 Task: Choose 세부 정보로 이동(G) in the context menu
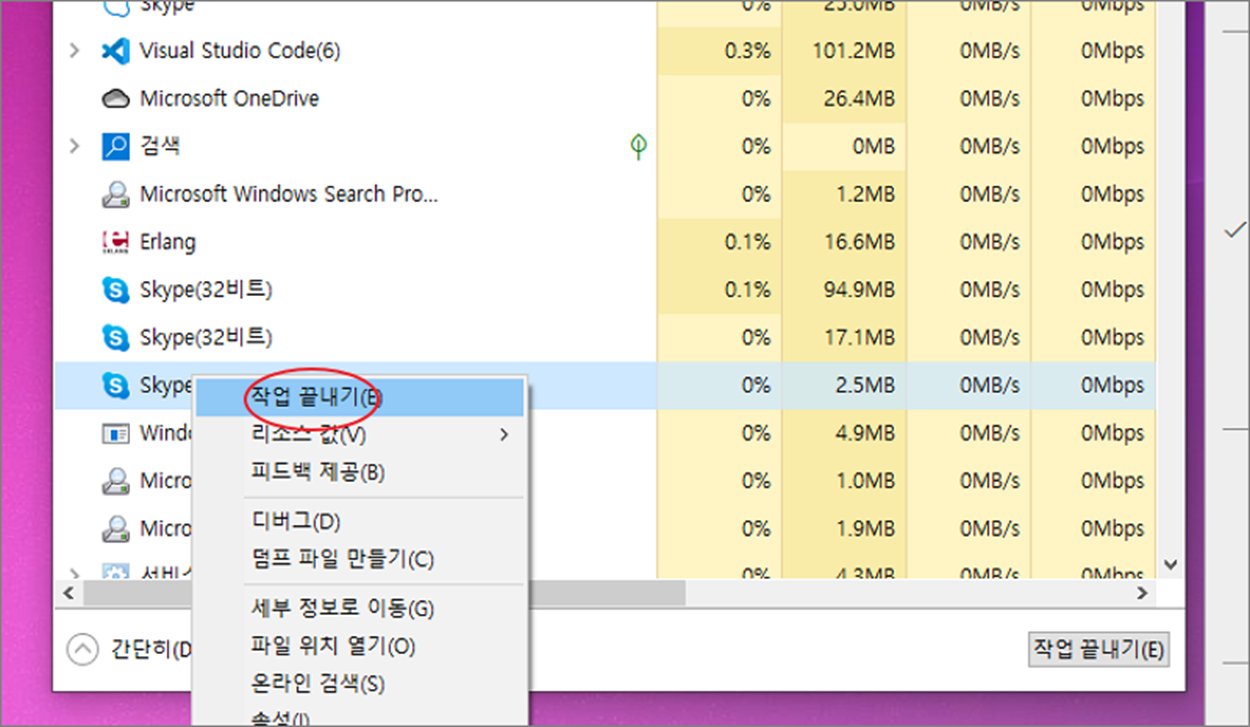(358, 608)
